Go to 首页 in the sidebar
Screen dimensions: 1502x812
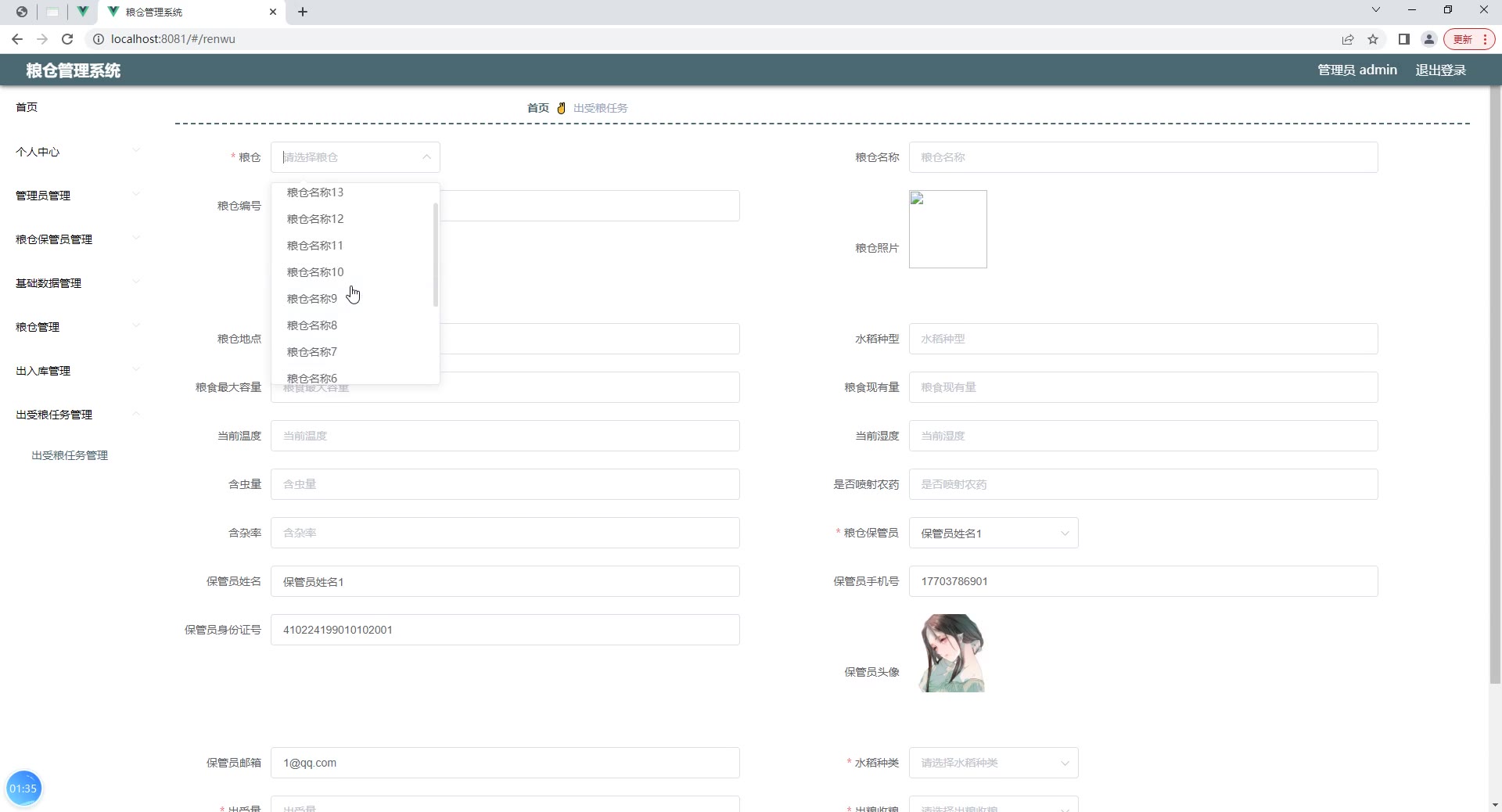click(27, 107)
